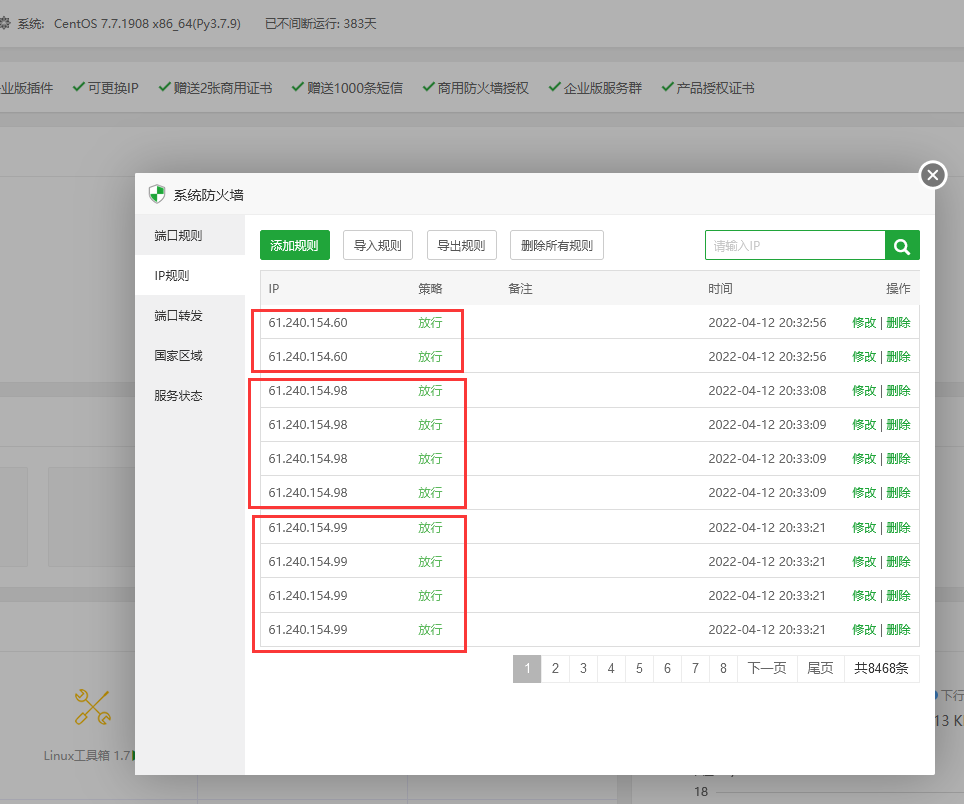Close the system firewall dialog
This screenshot has width=964, height=804.
(x=933, y=175)
